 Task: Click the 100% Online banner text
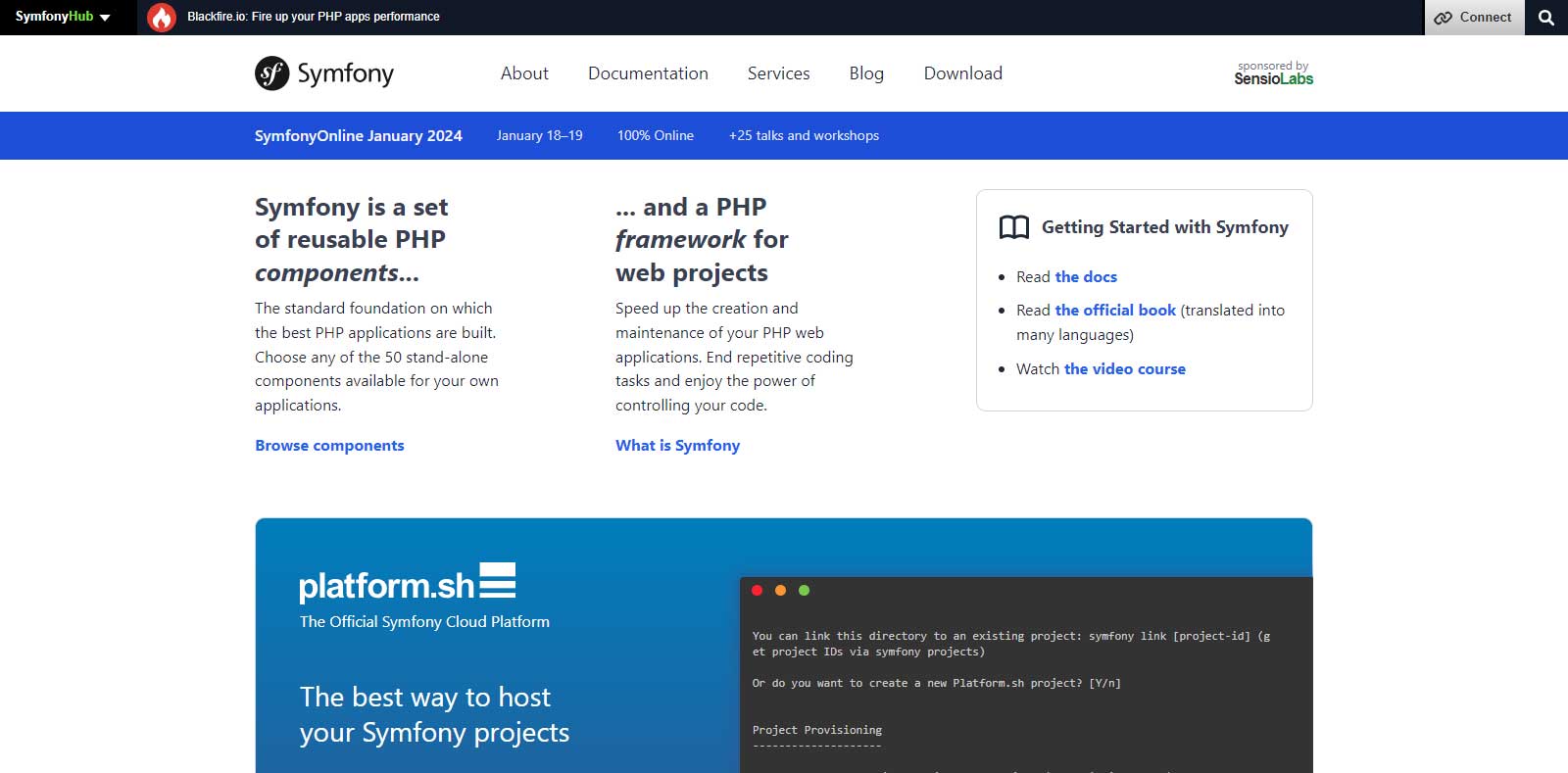(655, 136)
